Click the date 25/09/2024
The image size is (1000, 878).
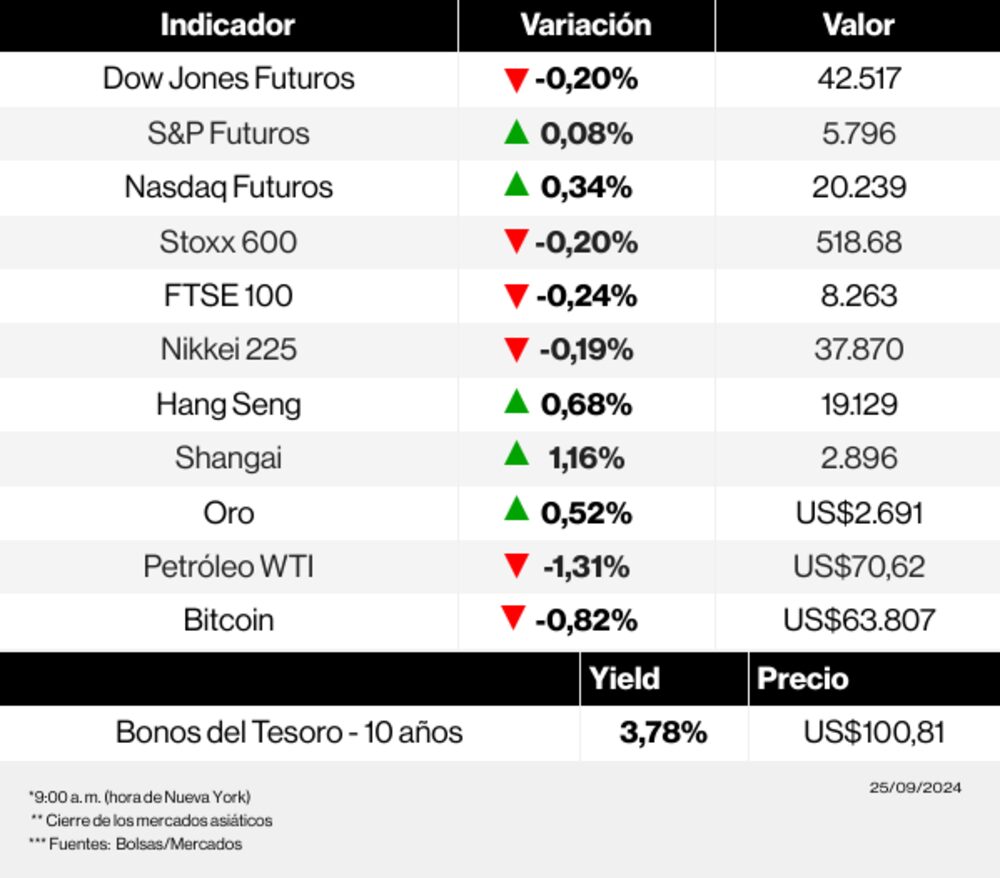point(915,788)
